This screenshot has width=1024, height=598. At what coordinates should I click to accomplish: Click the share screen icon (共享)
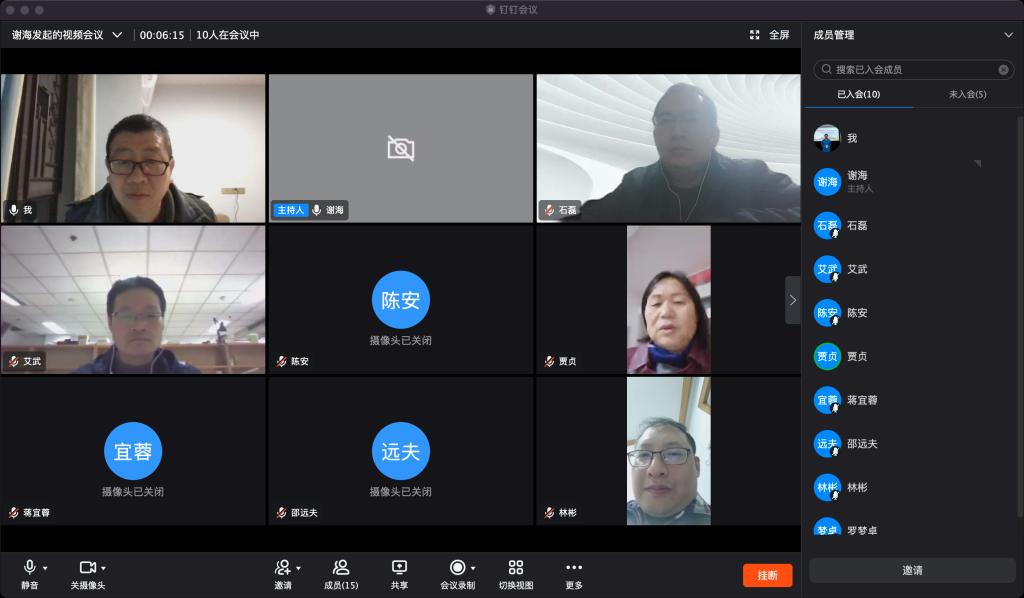point(399,568)
